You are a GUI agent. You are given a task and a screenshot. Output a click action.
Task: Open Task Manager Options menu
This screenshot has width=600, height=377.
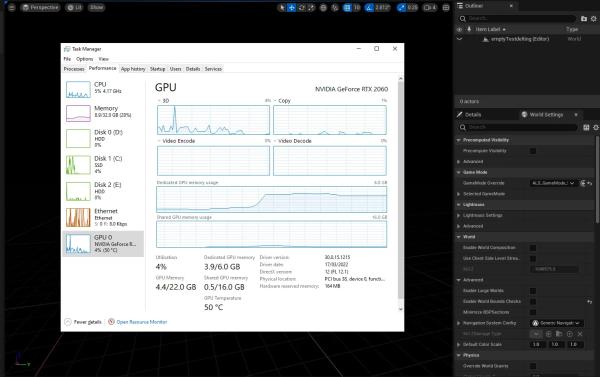(85, 59)
